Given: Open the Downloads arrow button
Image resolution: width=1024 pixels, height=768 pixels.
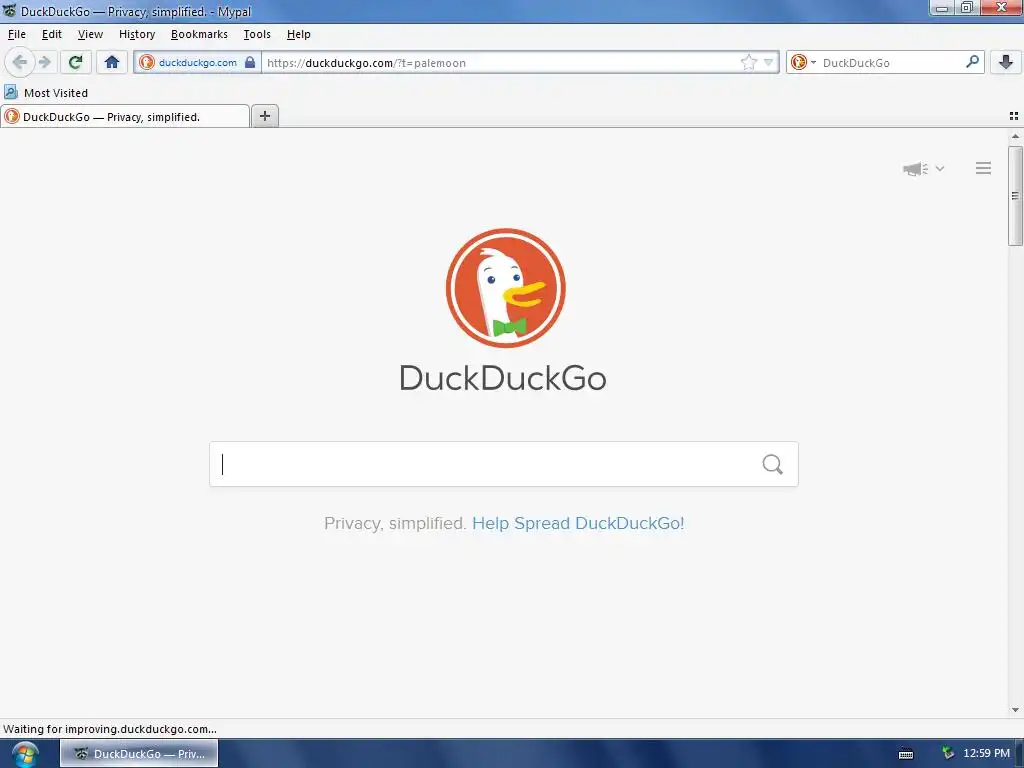Looking at the screenshot, I should (x=1006, y=62).
